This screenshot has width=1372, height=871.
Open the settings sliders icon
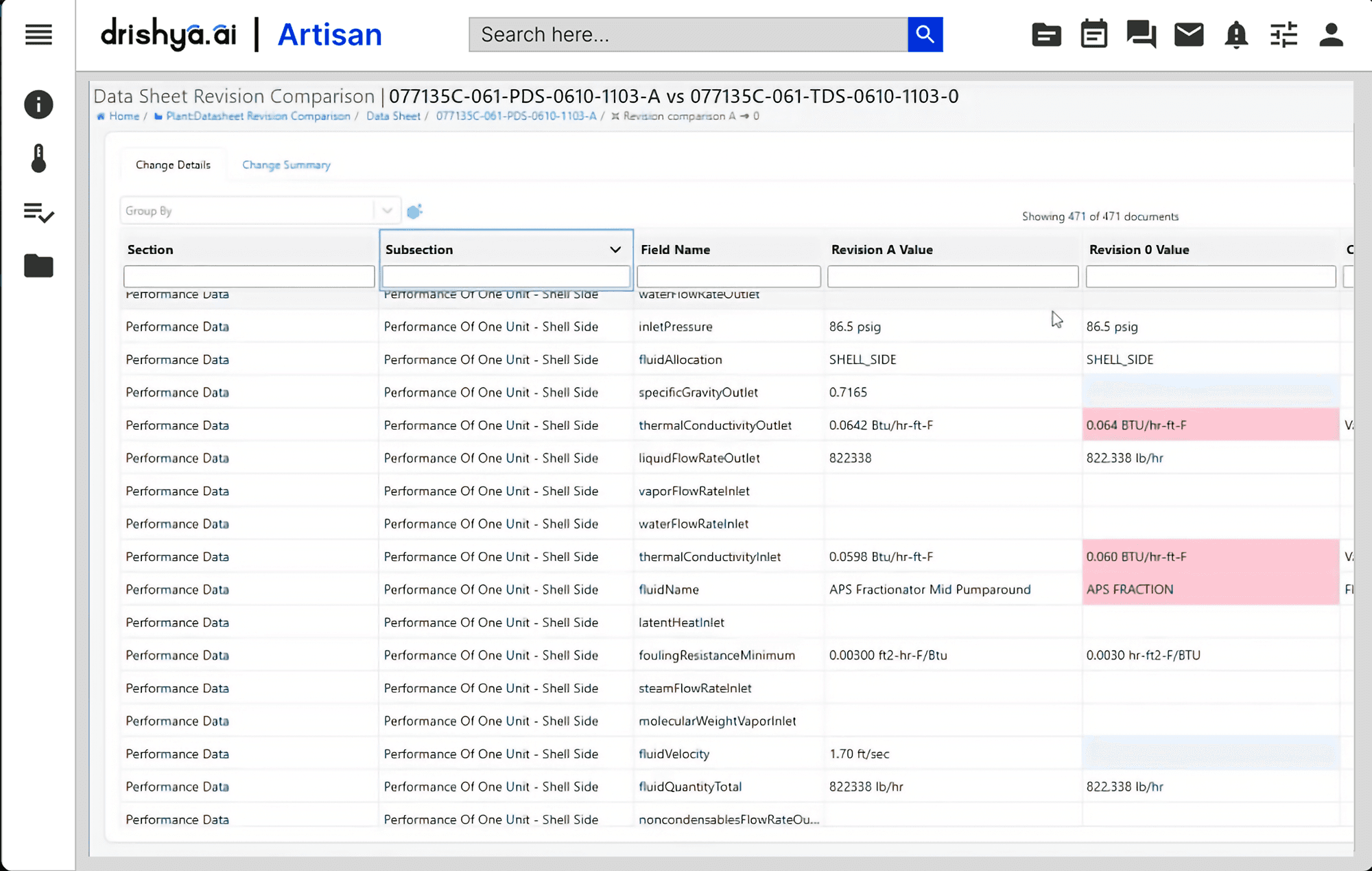click(x=1284, y=34)
